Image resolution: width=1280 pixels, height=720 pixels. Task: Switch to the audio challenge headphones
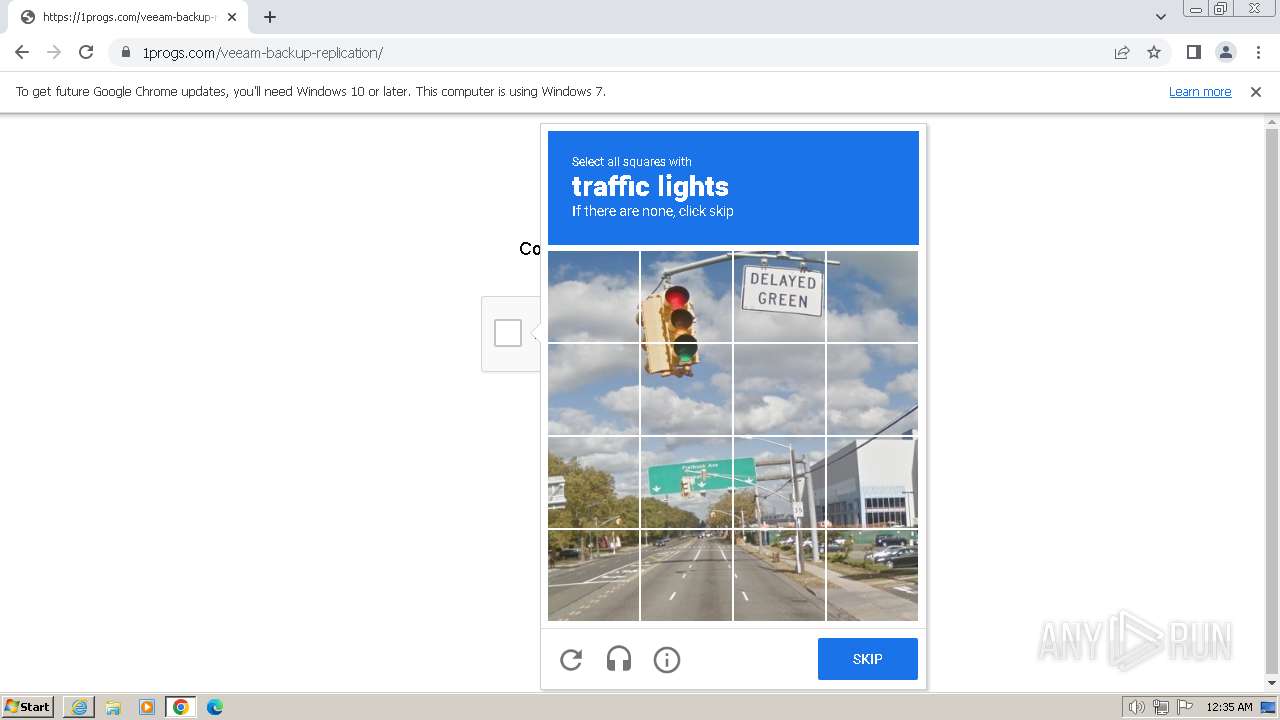619,660
